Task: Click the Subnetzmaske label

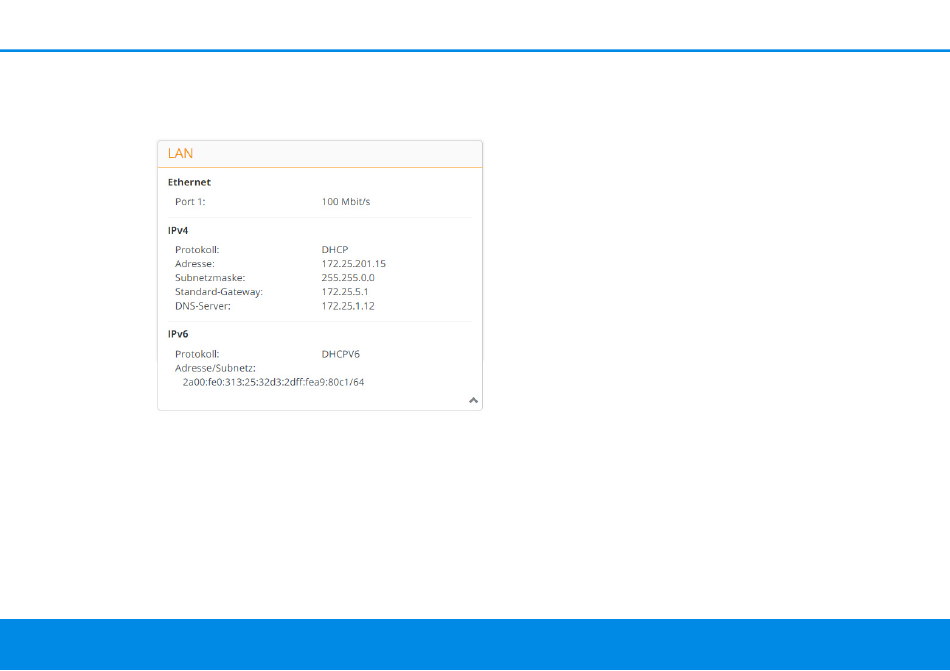Action: [210, 278]
